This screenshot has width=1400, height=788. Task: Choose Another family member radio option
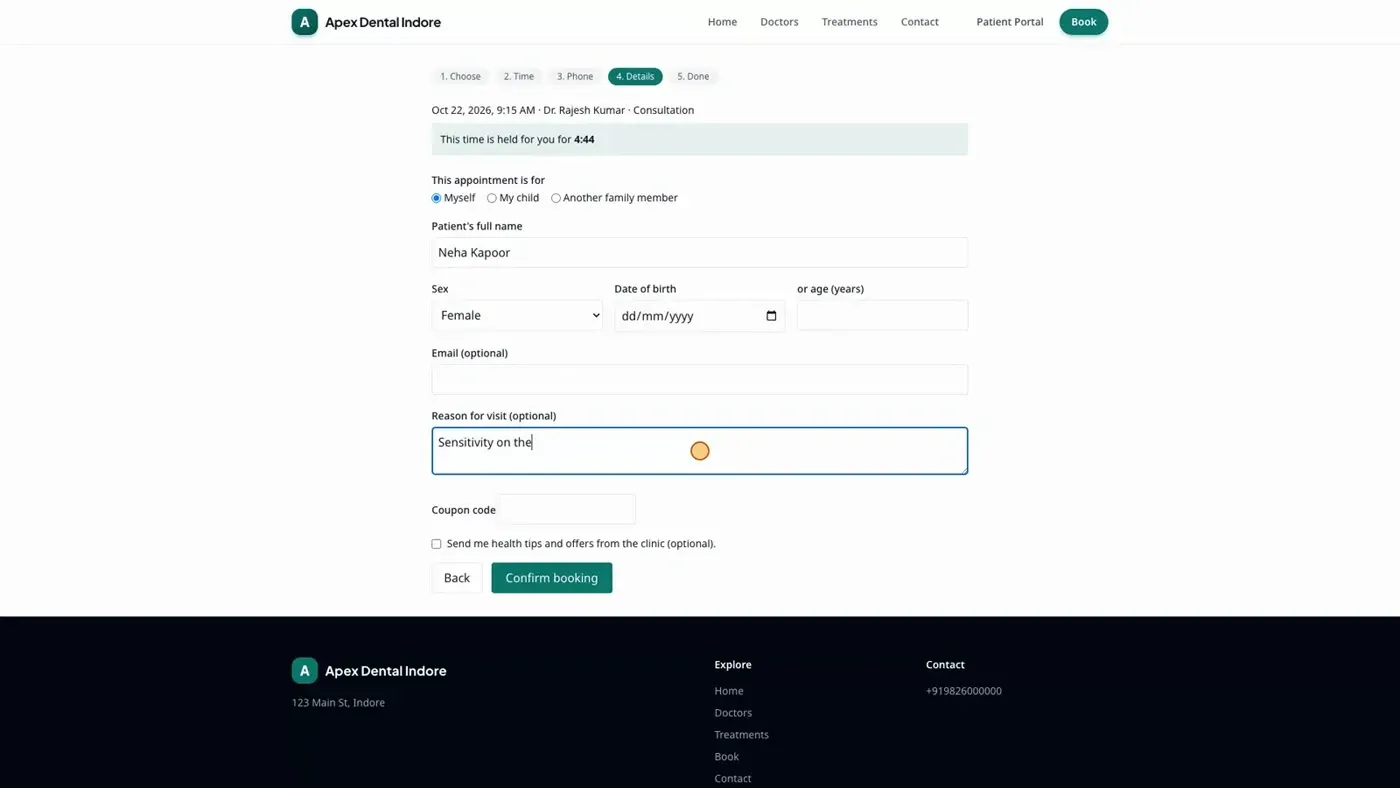click(556, 198)
